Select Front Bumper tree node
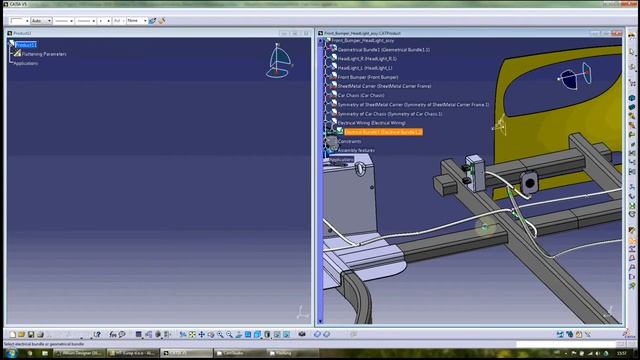 point(367,77)
